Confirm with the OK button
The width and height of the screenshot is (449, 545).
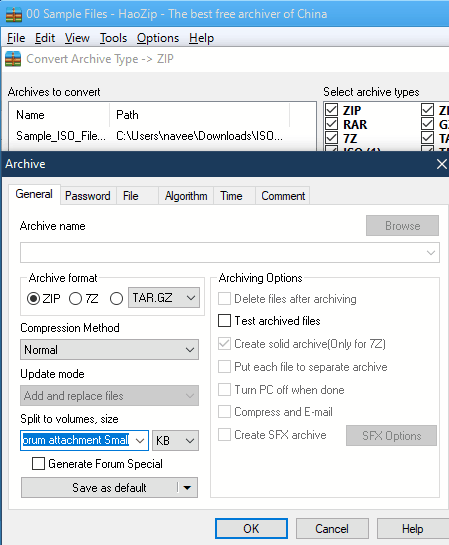pyautogui.click(x=251, y=529)
